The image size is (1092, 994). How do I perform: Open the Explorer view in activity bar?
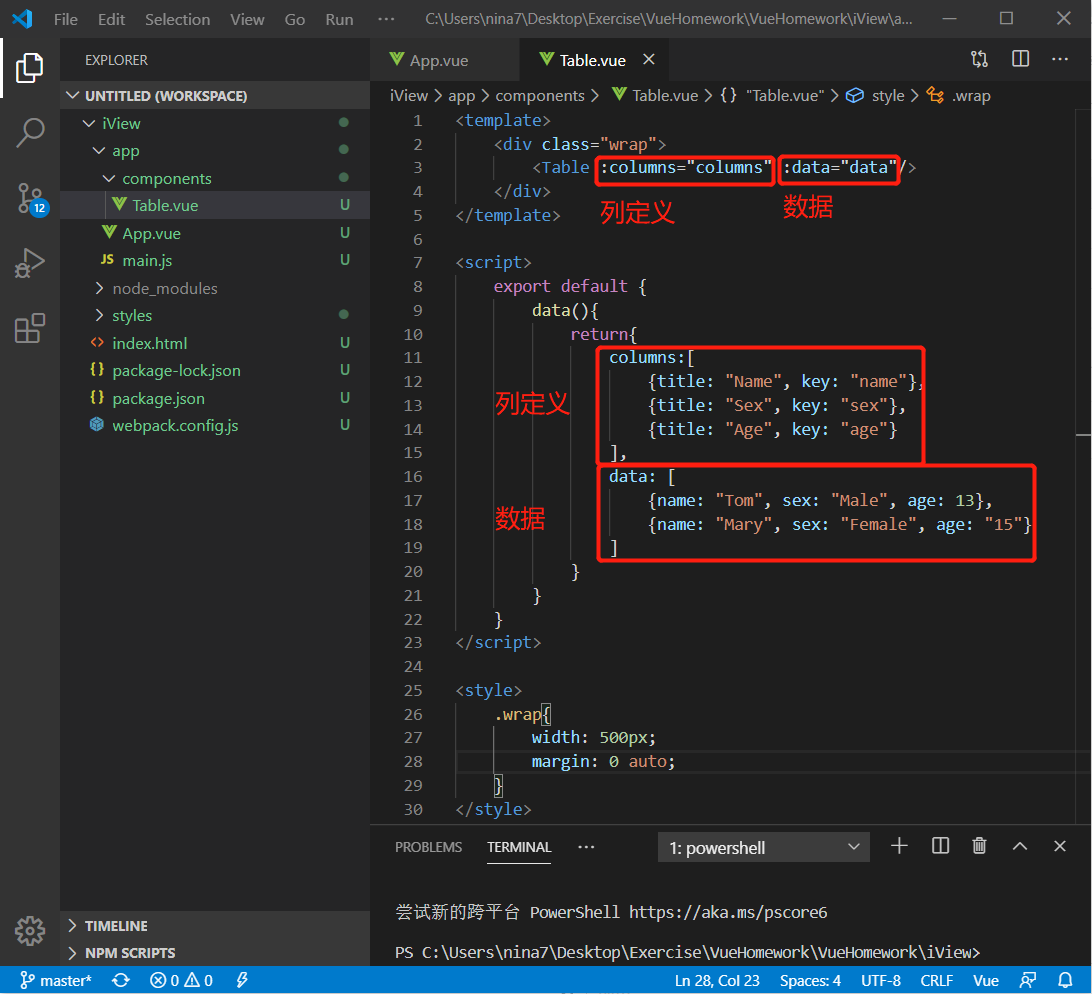click(29, 68)
